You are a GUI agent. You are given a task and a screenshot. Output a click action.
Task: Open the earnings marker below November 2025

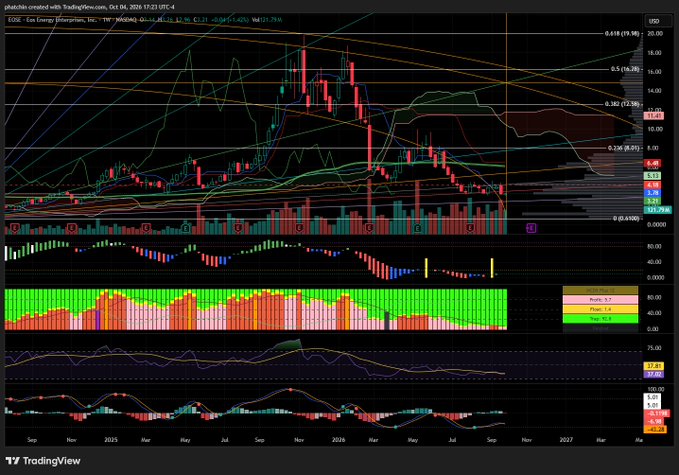point(299,227)
